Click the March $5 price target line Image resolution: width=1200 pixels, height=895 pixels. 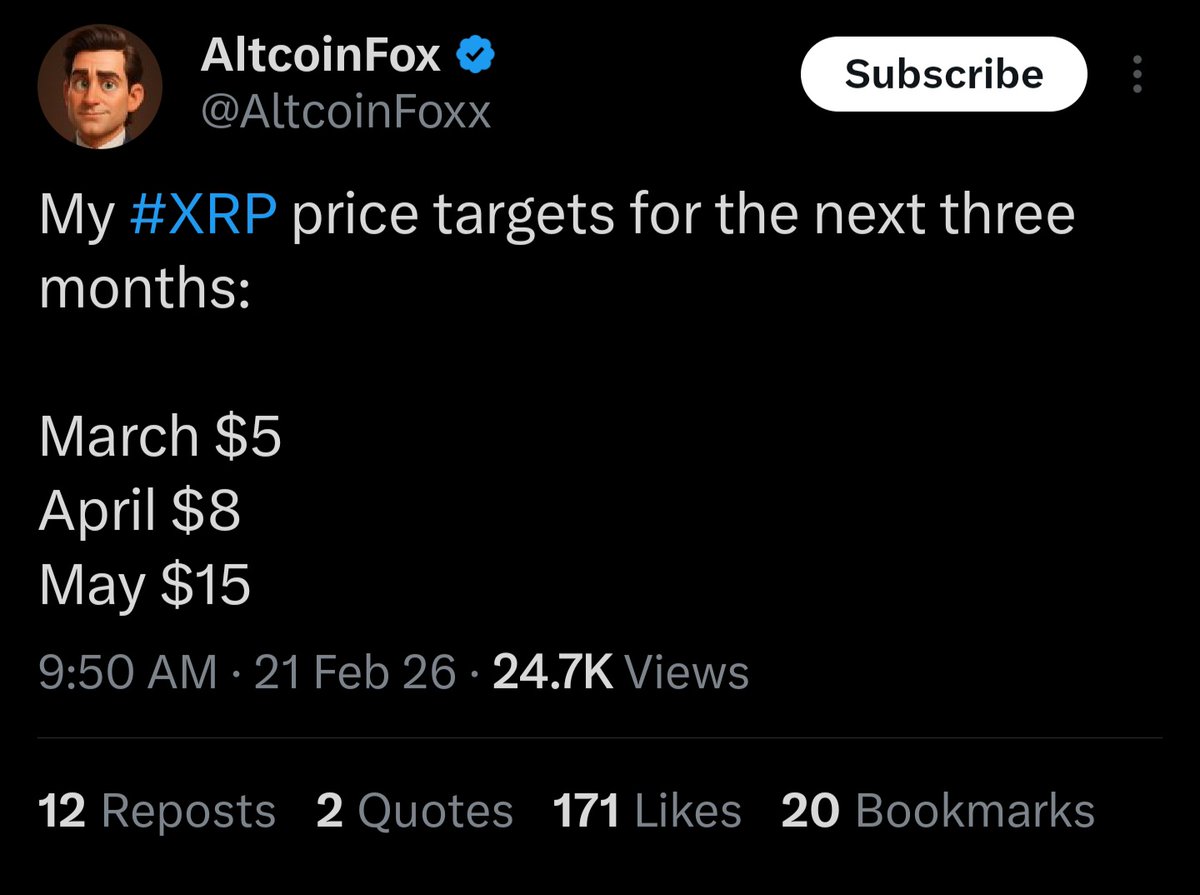click(x=160, y=437)
